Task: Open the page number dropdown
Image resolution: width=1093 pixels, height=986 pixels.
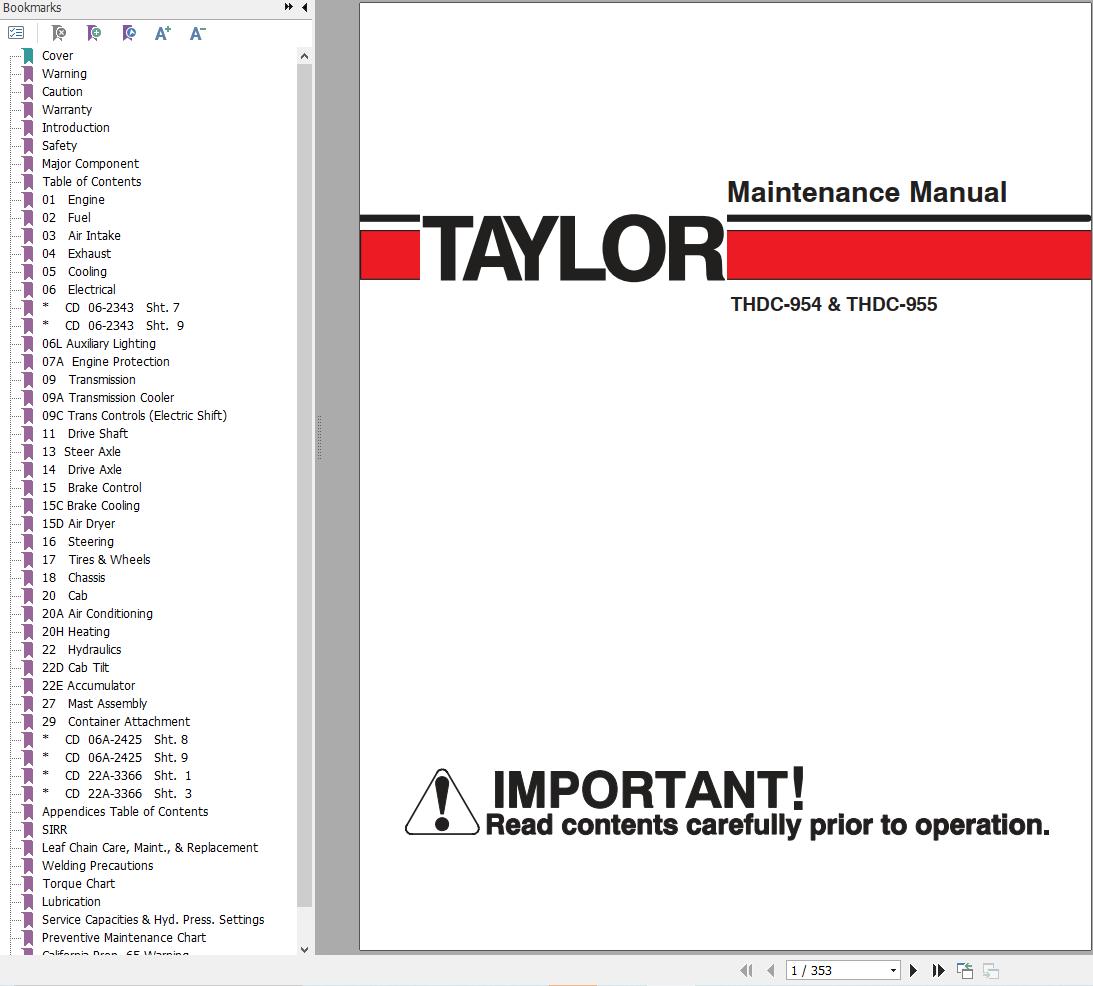Action: [894, 970]
